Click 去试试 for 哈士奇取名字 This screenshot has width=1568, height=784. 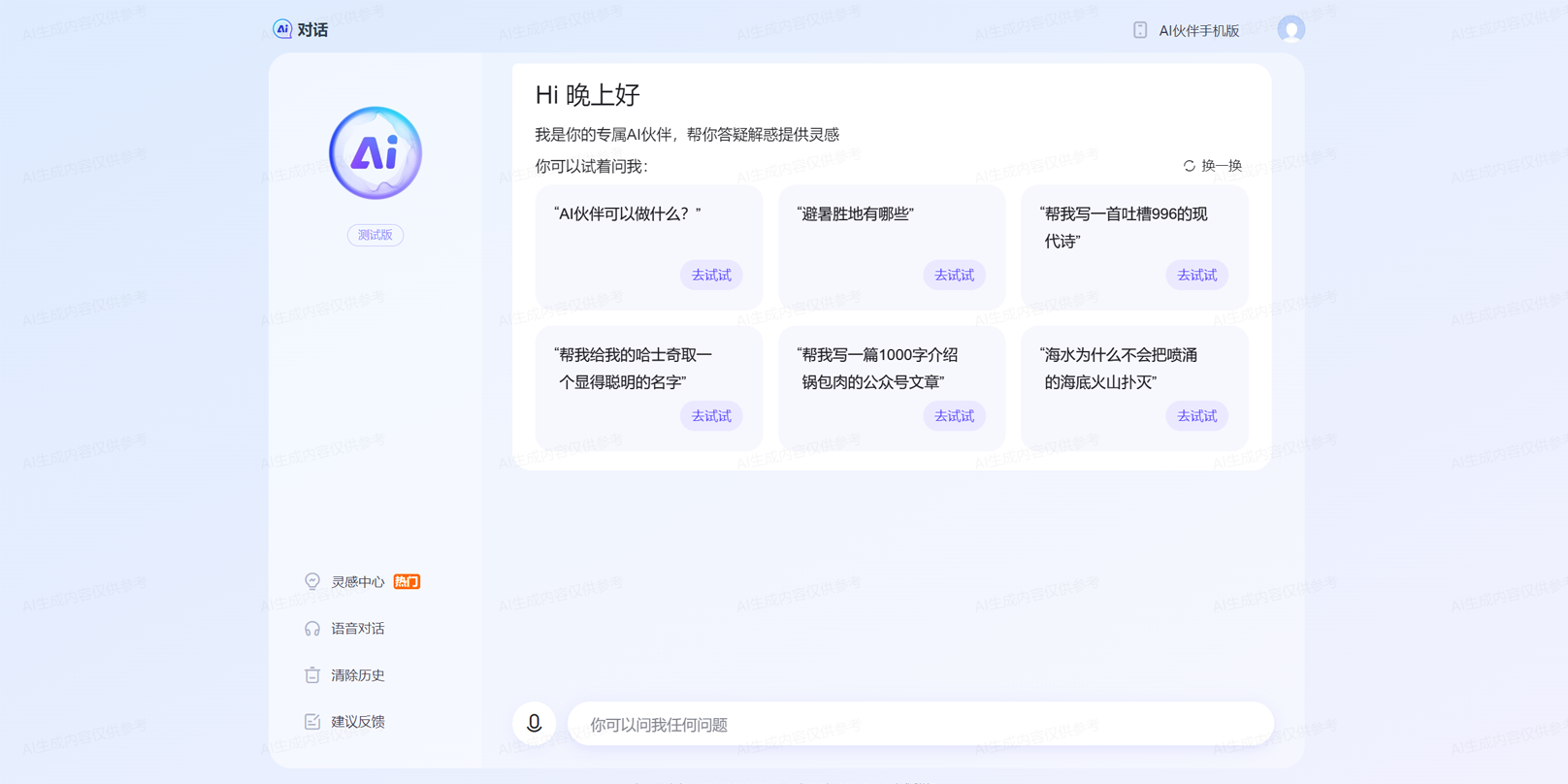(711, 416)
